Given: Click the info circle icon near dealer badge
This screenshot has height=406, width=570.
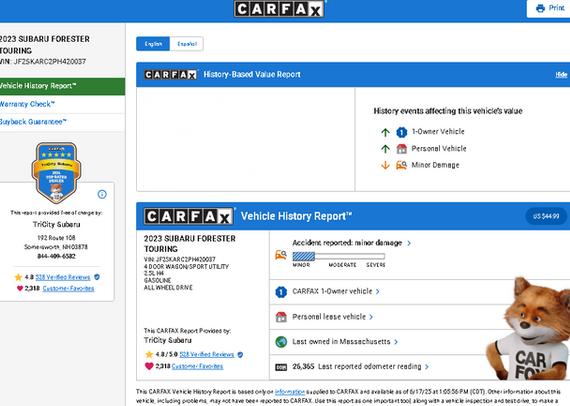Looking at the screenshot, I should [102, 194].
